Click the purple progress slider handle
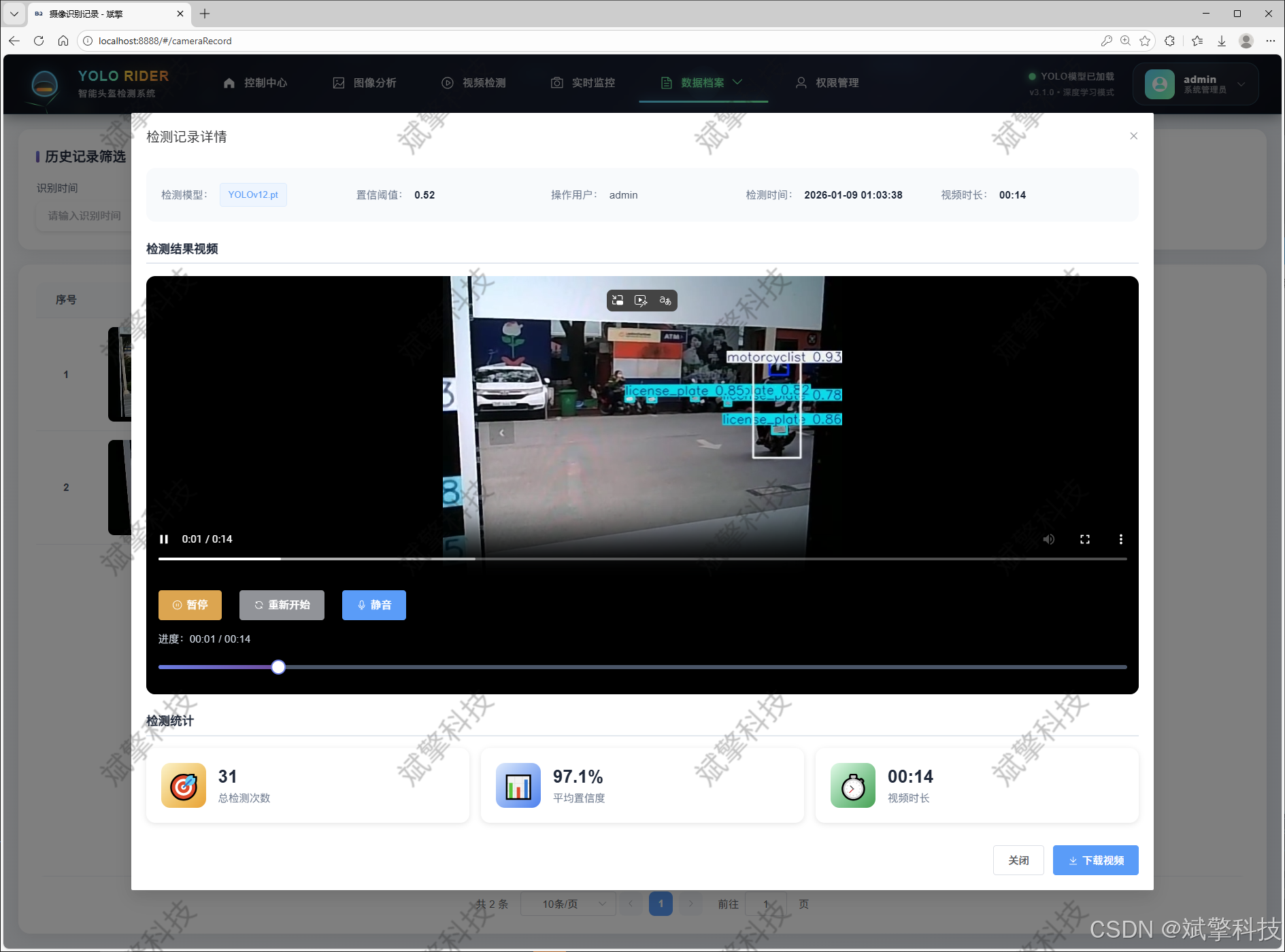 click(x=278, y=667)
